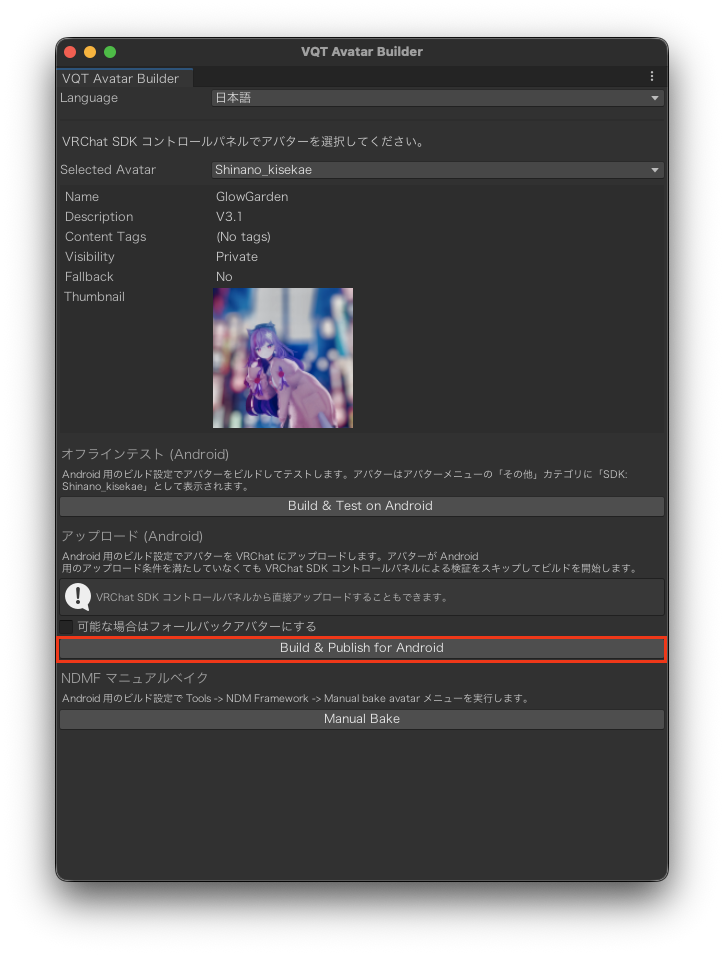
Task: Open the Language dropdown showing 日本語
Action: 437,98
